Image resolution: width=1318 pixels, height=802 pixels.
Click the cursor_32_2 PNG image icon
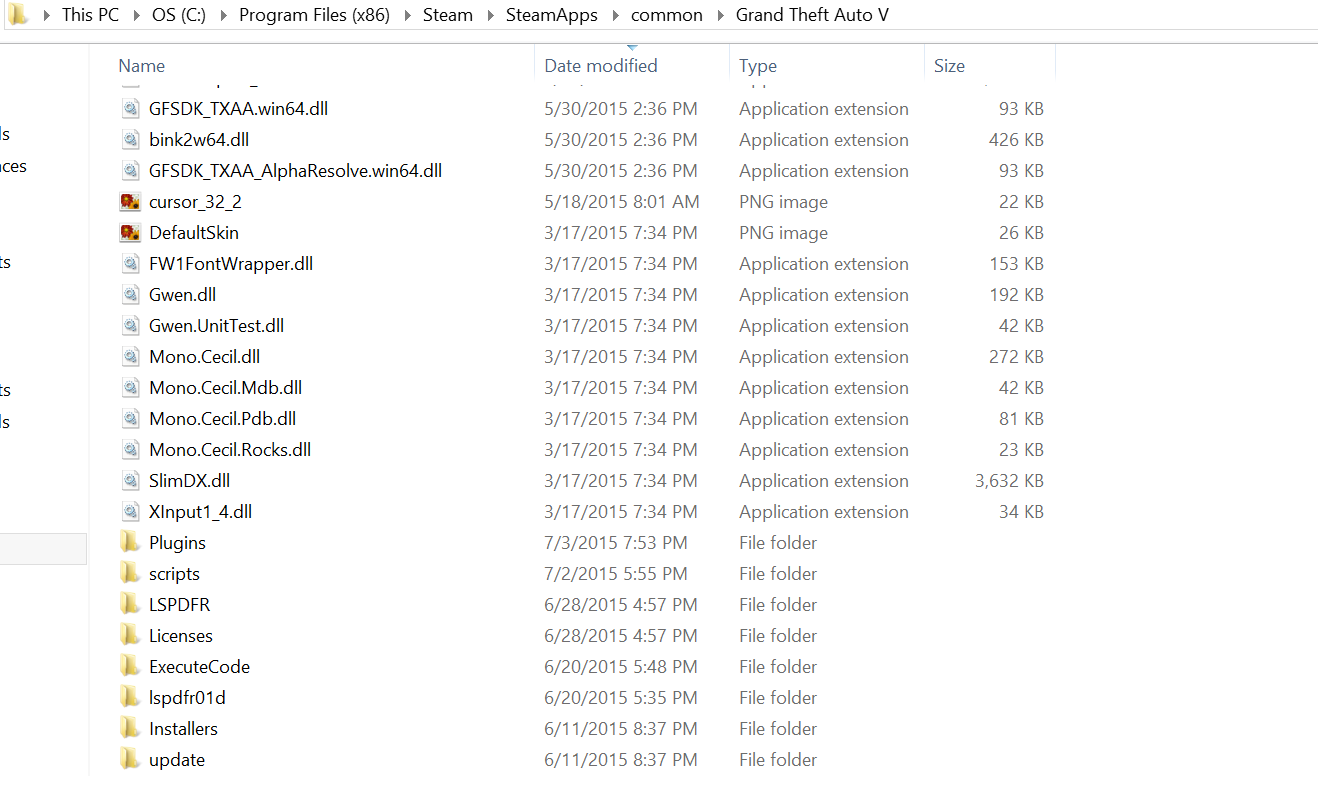[x=130, y=202]
